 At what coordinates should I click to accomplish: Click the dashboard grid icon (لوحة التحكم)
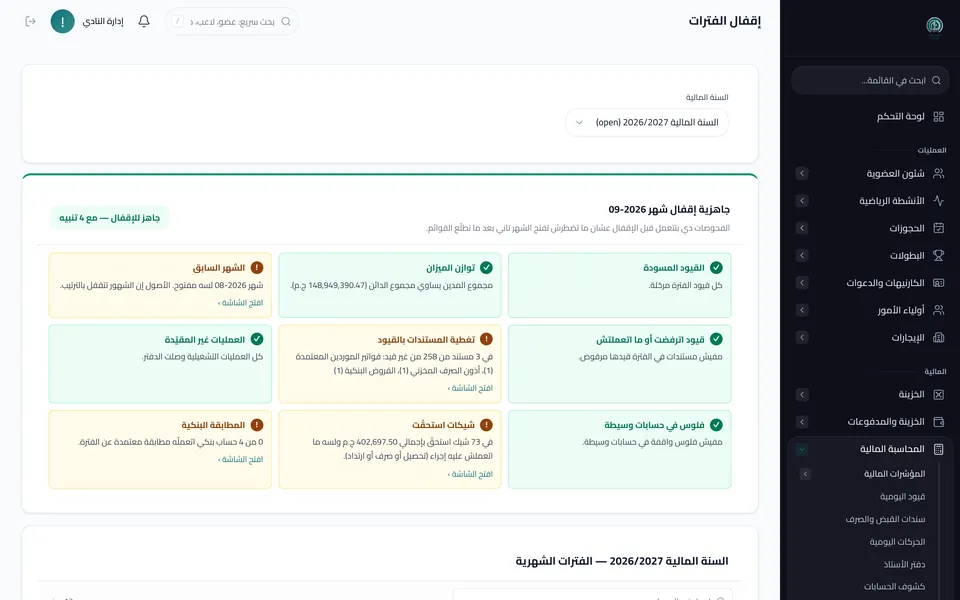[939, 116]
